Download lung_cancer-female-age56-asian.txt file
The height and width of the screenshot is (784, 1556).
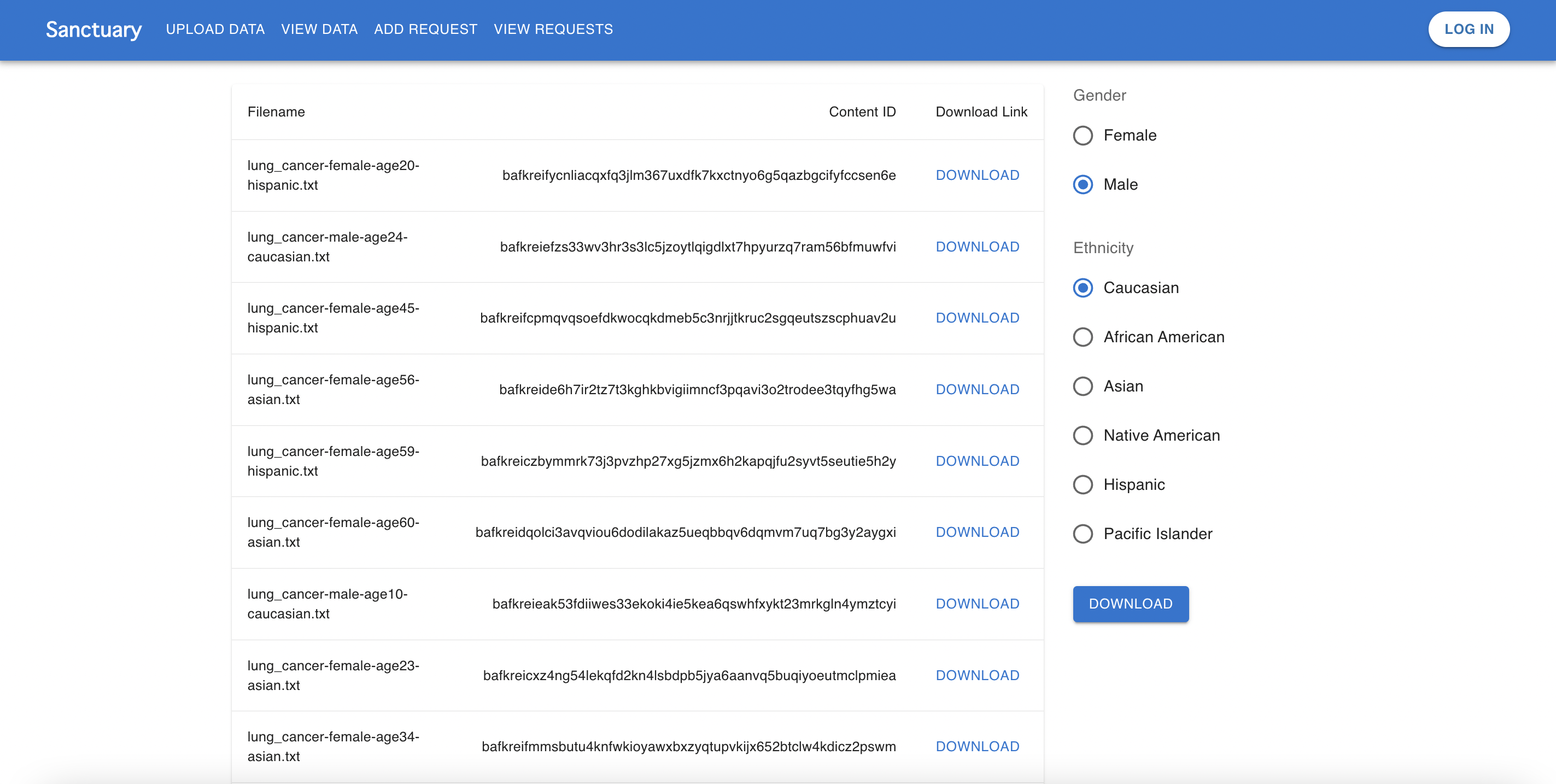pyautogui.click(x=976, y=390)
